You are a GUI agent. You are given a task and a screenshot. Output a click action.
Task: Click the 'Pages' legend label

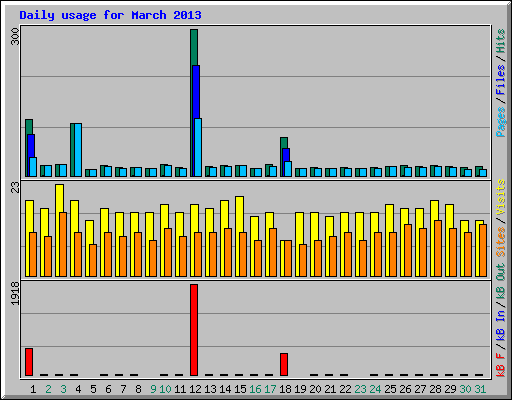coord(501,122)
